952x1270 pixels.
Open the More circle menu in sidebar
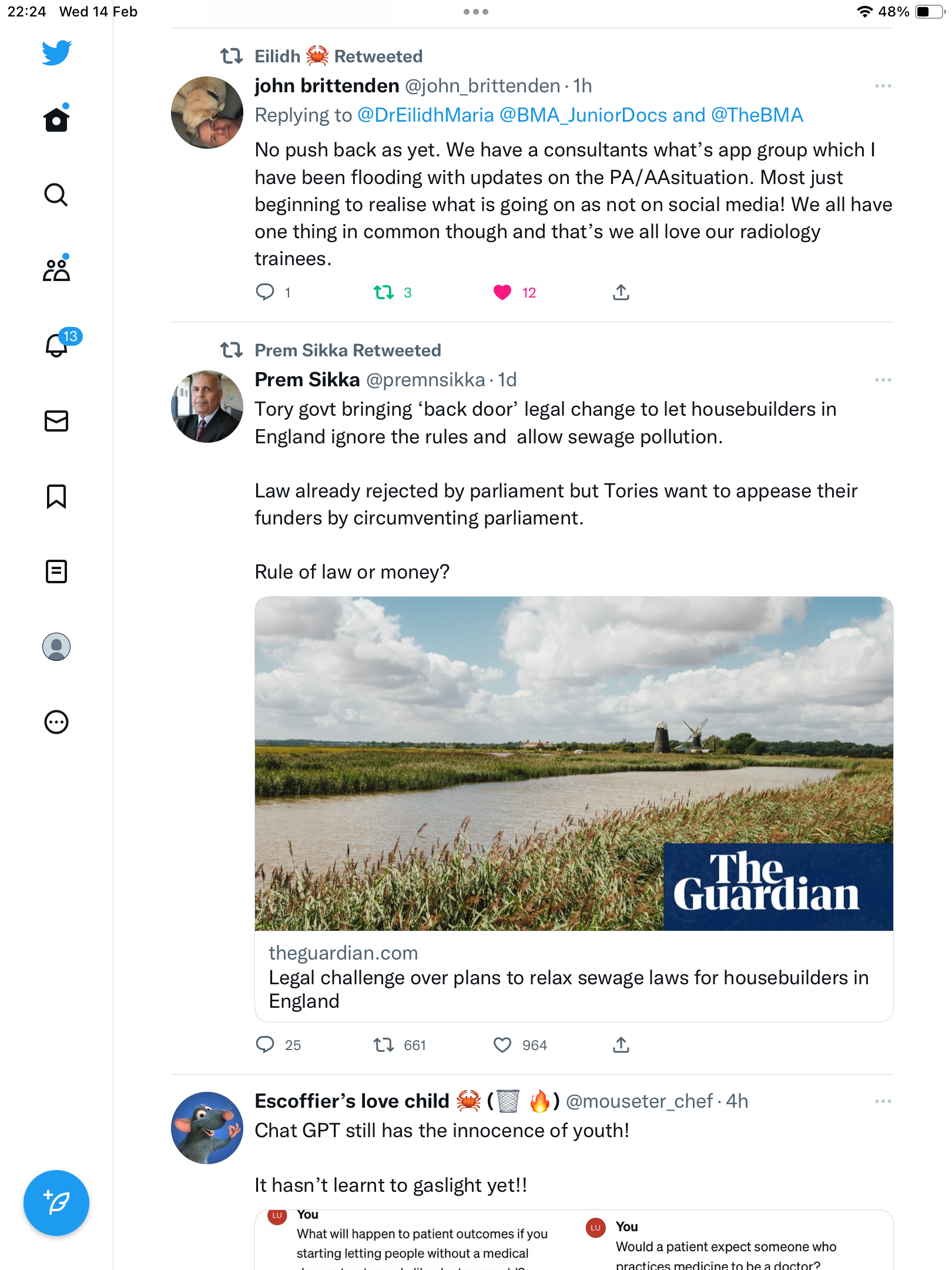56,722
